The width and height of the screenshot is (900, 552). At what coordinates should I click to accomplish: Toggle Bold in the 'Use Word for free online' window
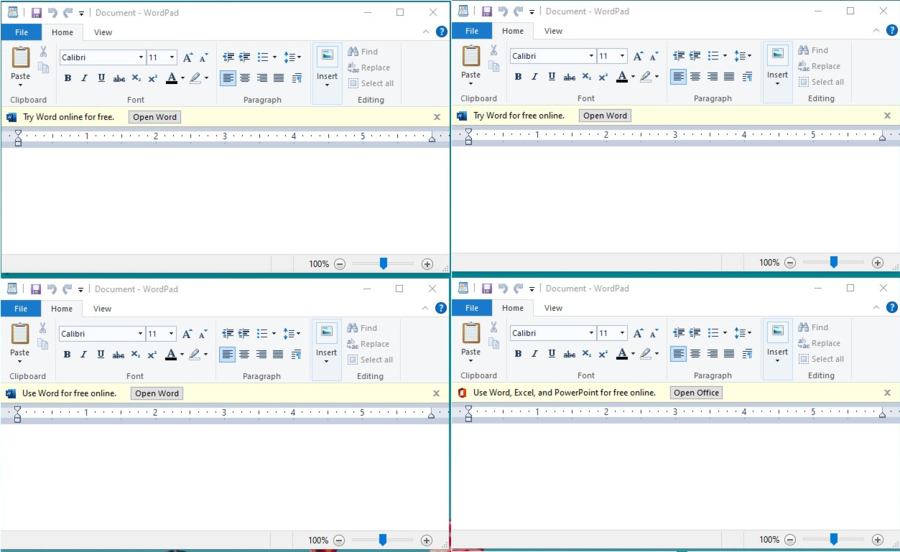[67, 355]
